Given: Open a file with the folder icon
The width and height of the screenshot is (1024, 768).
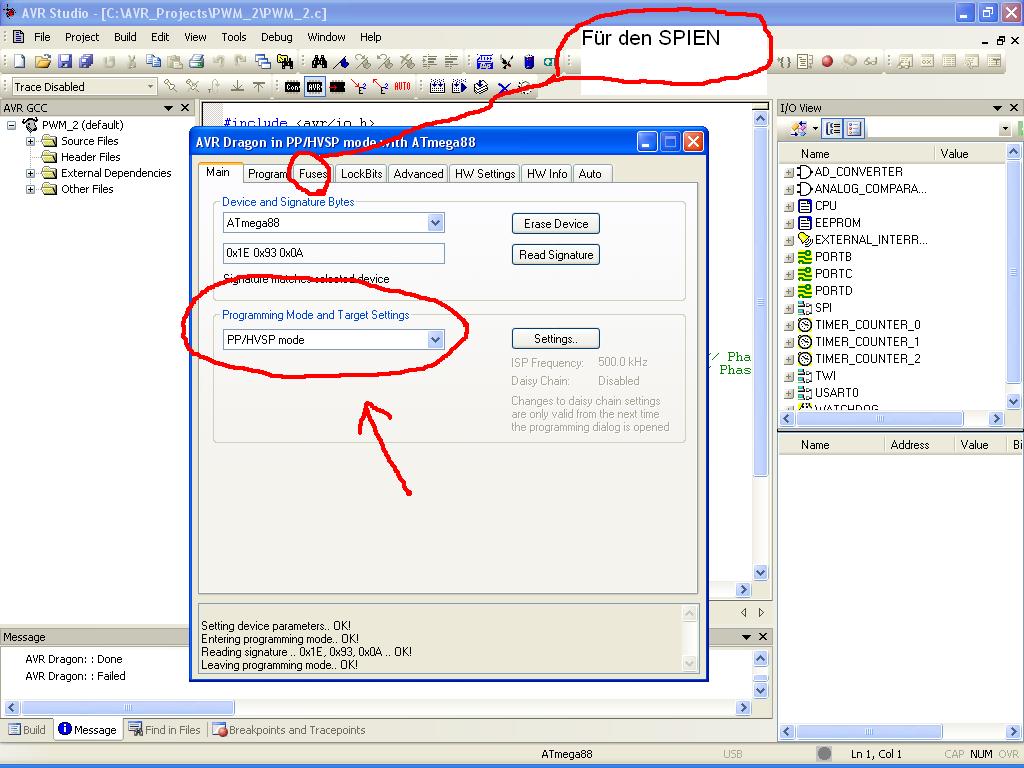Looking at the screenshot, I should [x=42, y=61].
